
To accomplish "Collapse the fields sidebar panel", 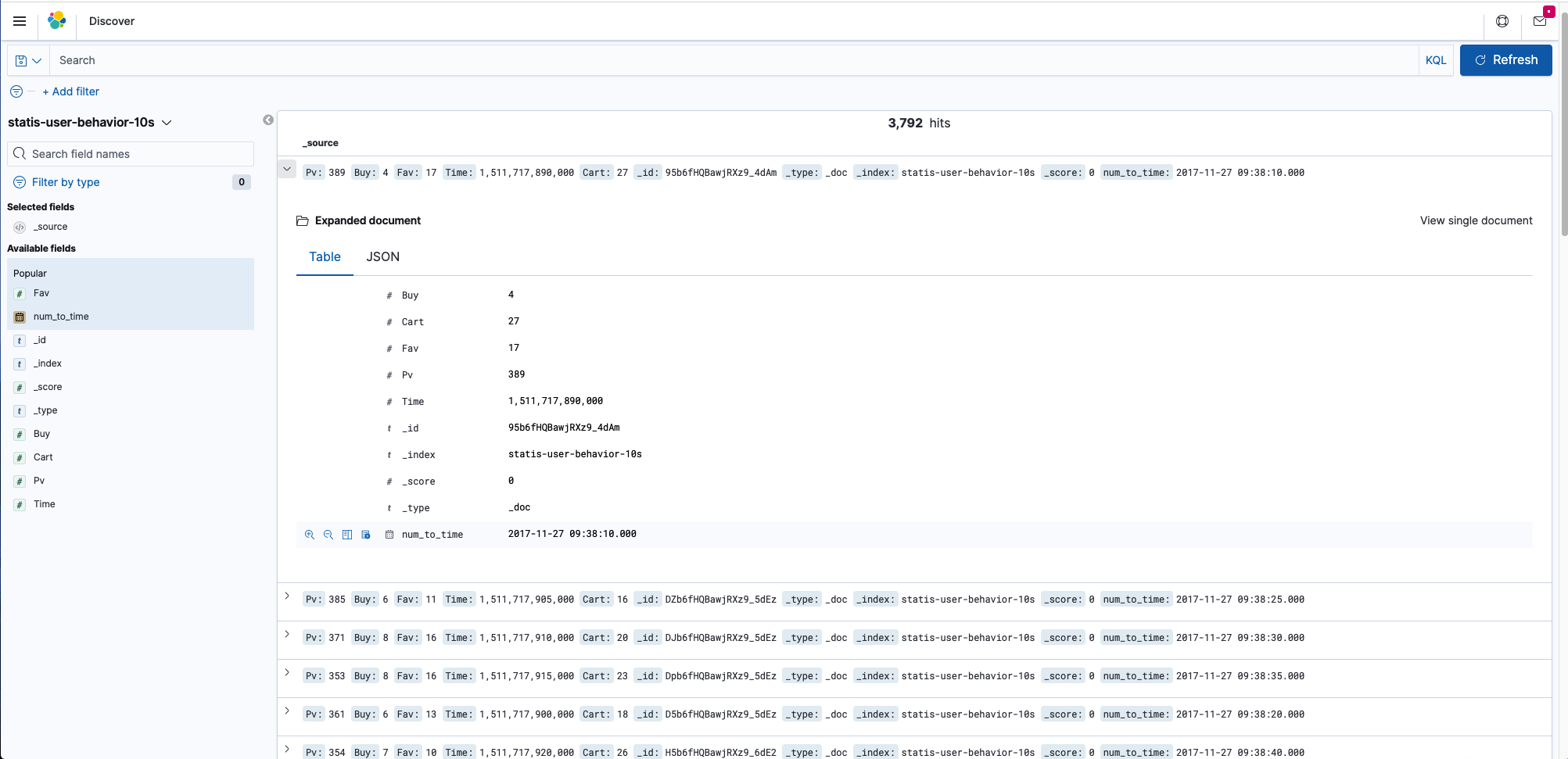I will point(268,120).
